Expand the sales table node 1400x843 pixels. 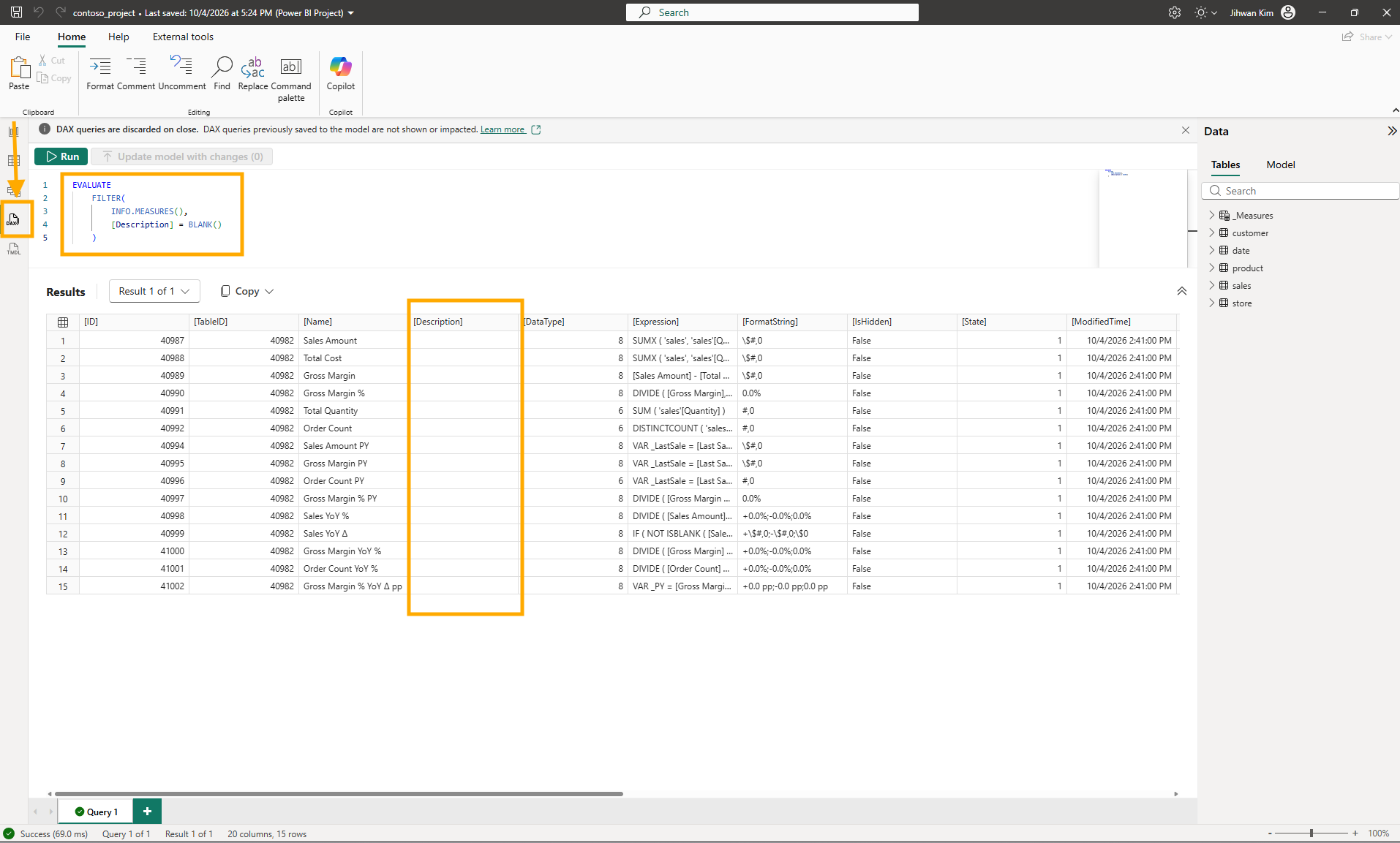point(1211,285)
